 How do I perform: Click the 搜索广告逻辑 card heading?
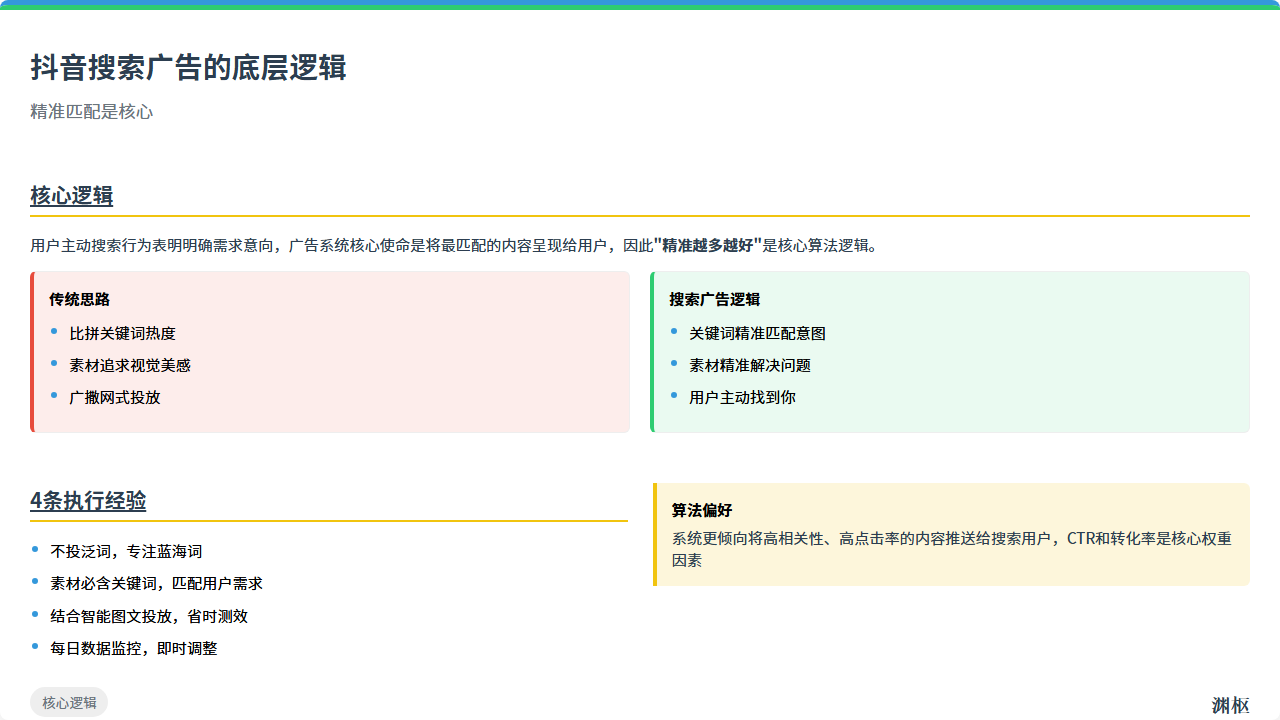tap(714, 299)
